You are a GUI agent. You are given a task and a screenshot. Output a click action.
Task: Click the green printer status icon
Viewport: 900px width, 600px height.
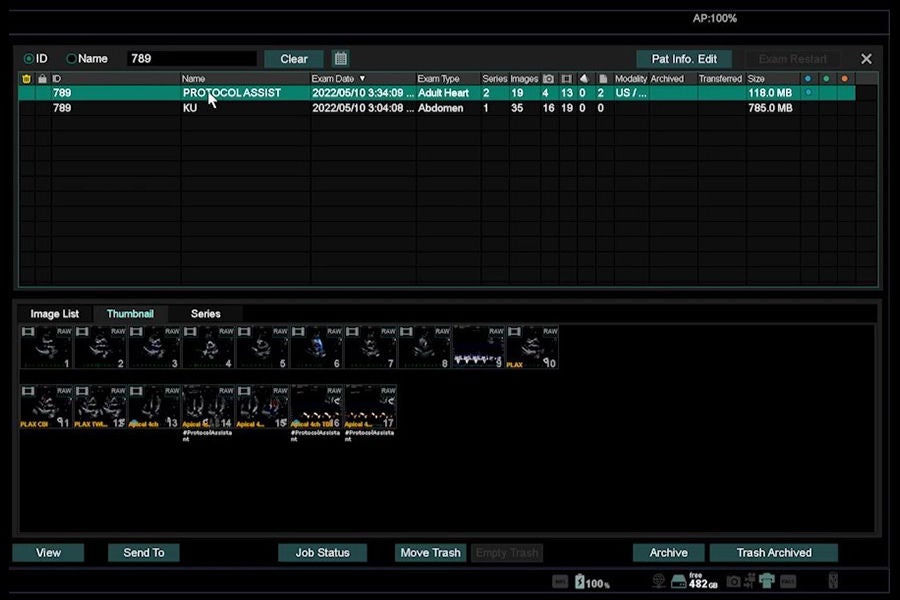[767, 581]
